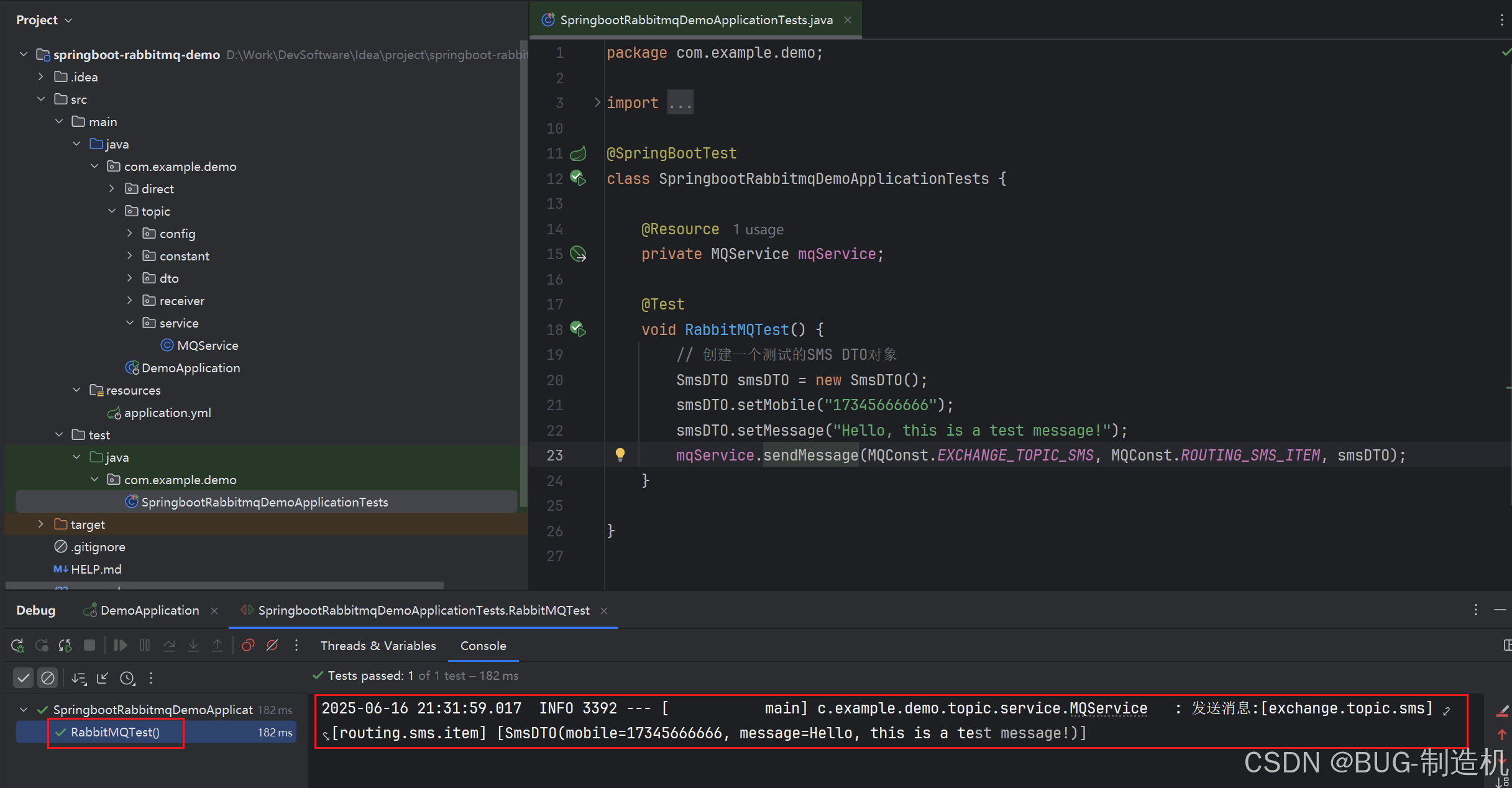The height and width of the screenshot is (788, 1512).
Task: Close the RabbitMQTest debug session tab
Action: [604, 611]
